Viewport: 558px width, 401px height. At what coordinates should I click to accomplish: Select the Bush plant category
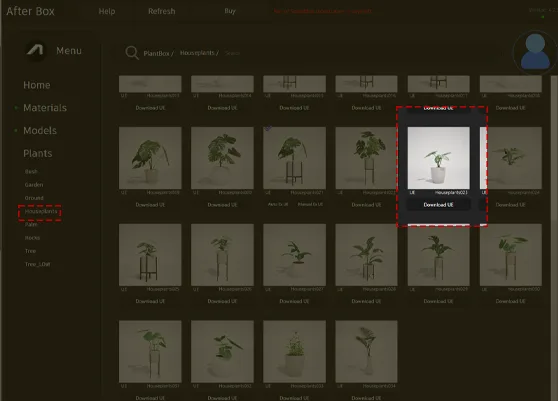point(31,172)
